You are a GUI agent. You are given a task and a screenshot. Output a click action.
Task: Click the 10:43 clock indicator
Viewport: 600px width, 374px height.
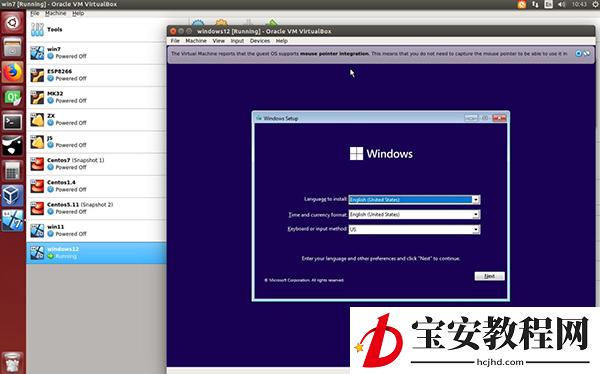click(x=579, y=4)
